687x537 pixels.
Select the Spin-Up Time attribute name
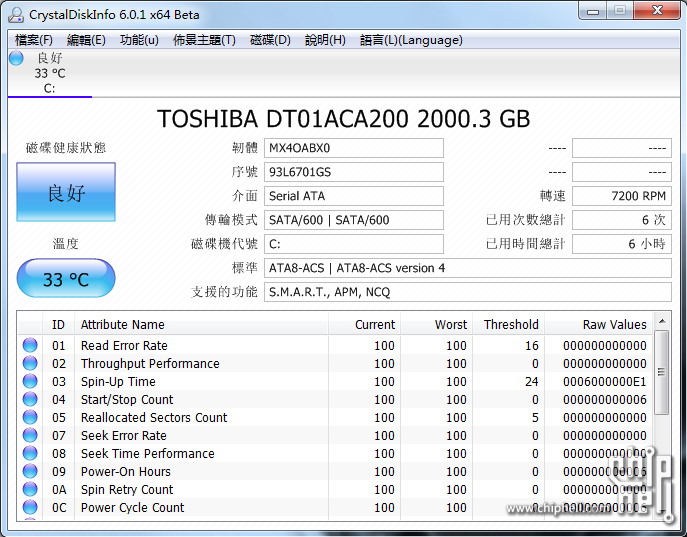coord(118,382)
